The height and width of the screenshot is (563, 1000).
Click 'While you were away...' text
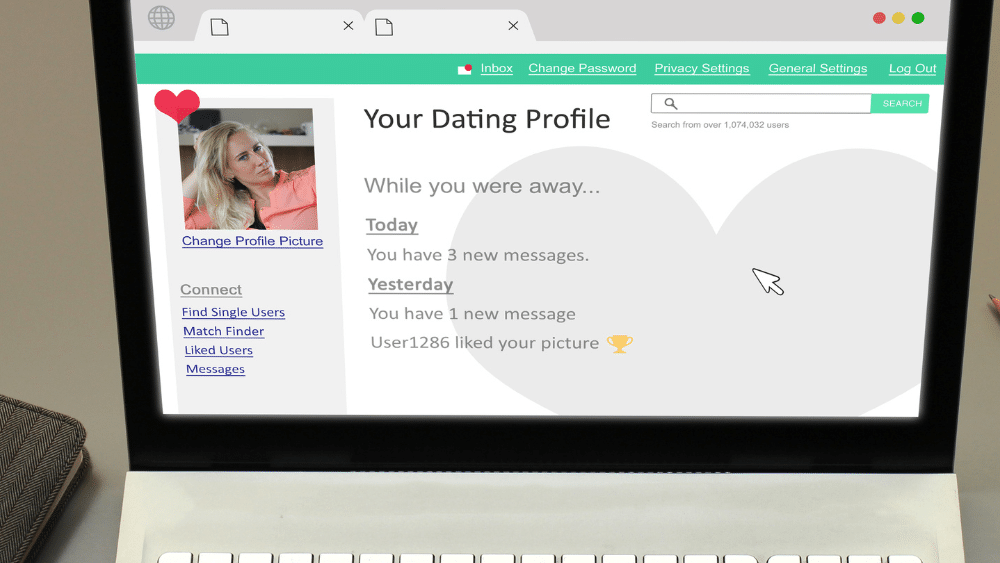tap(482, 186)
